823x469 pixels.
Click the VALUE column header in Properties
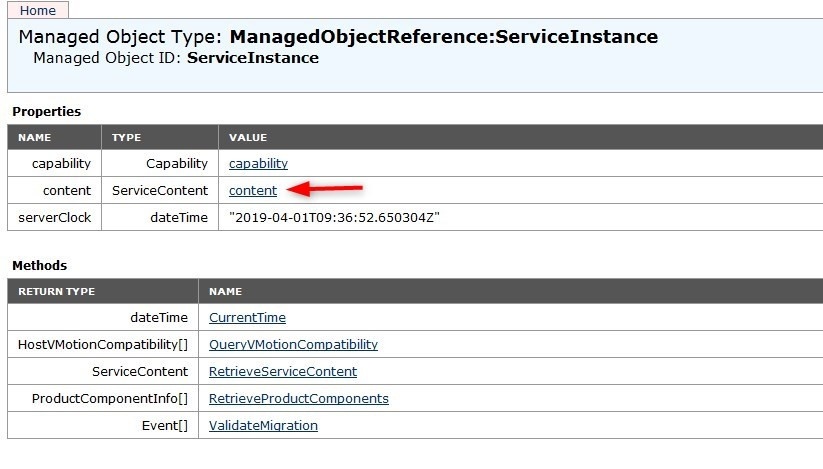pyautogui.click(x=248, y=137)
